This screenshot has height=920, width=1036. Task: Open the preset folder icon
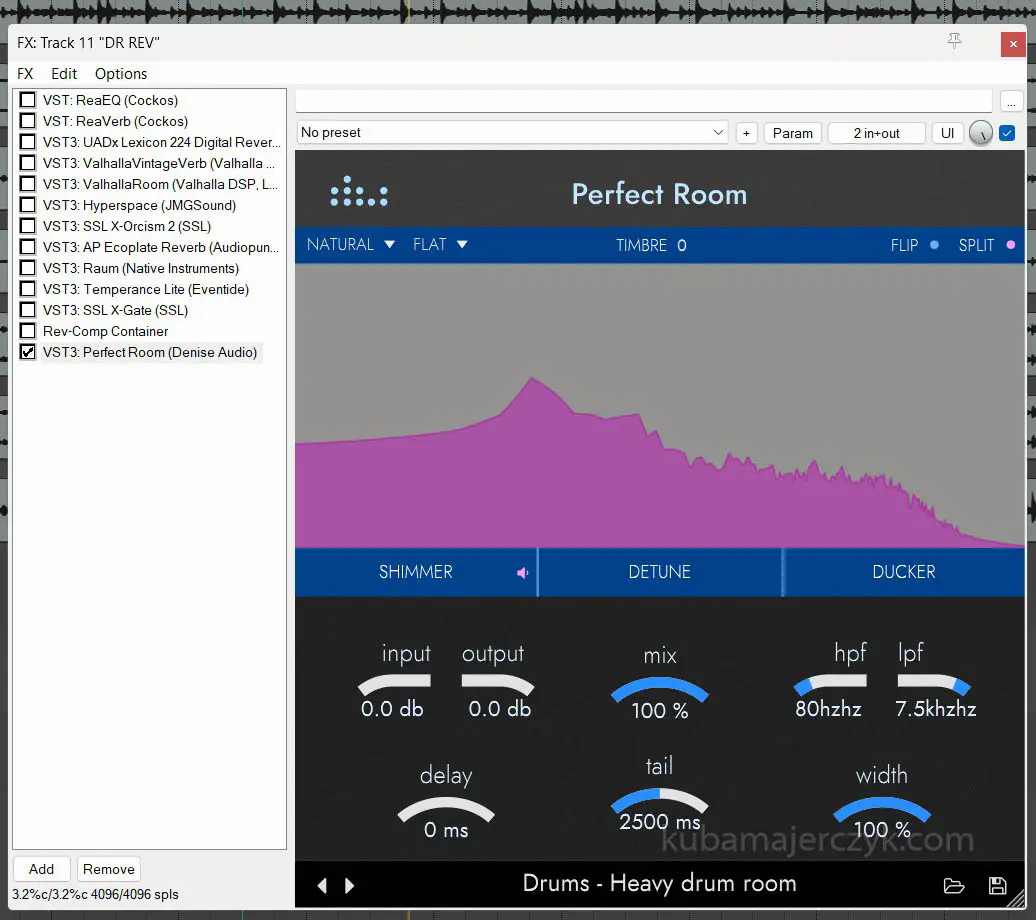tap(954, 886)
